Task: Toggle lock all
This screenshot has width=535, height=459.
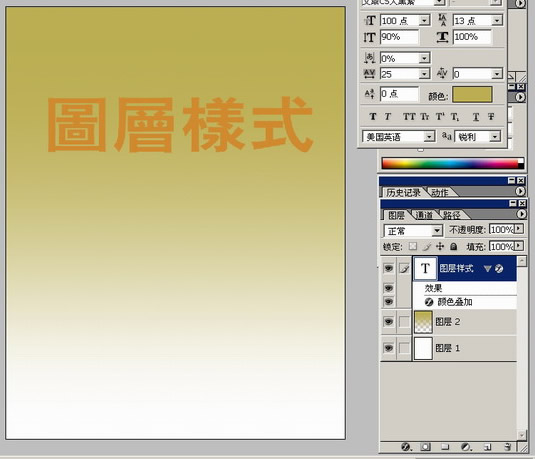Action: tap(453, 246)
